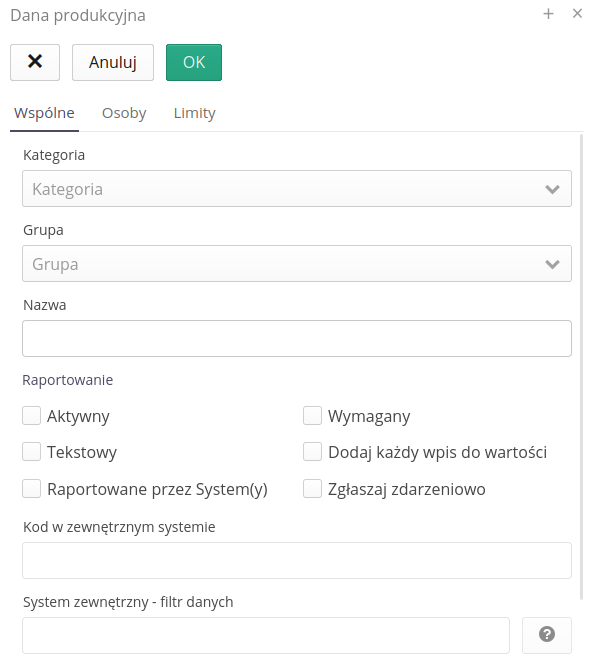
Task: Check Dodaj każdy wpis do wartości
Action: (312, 452)
